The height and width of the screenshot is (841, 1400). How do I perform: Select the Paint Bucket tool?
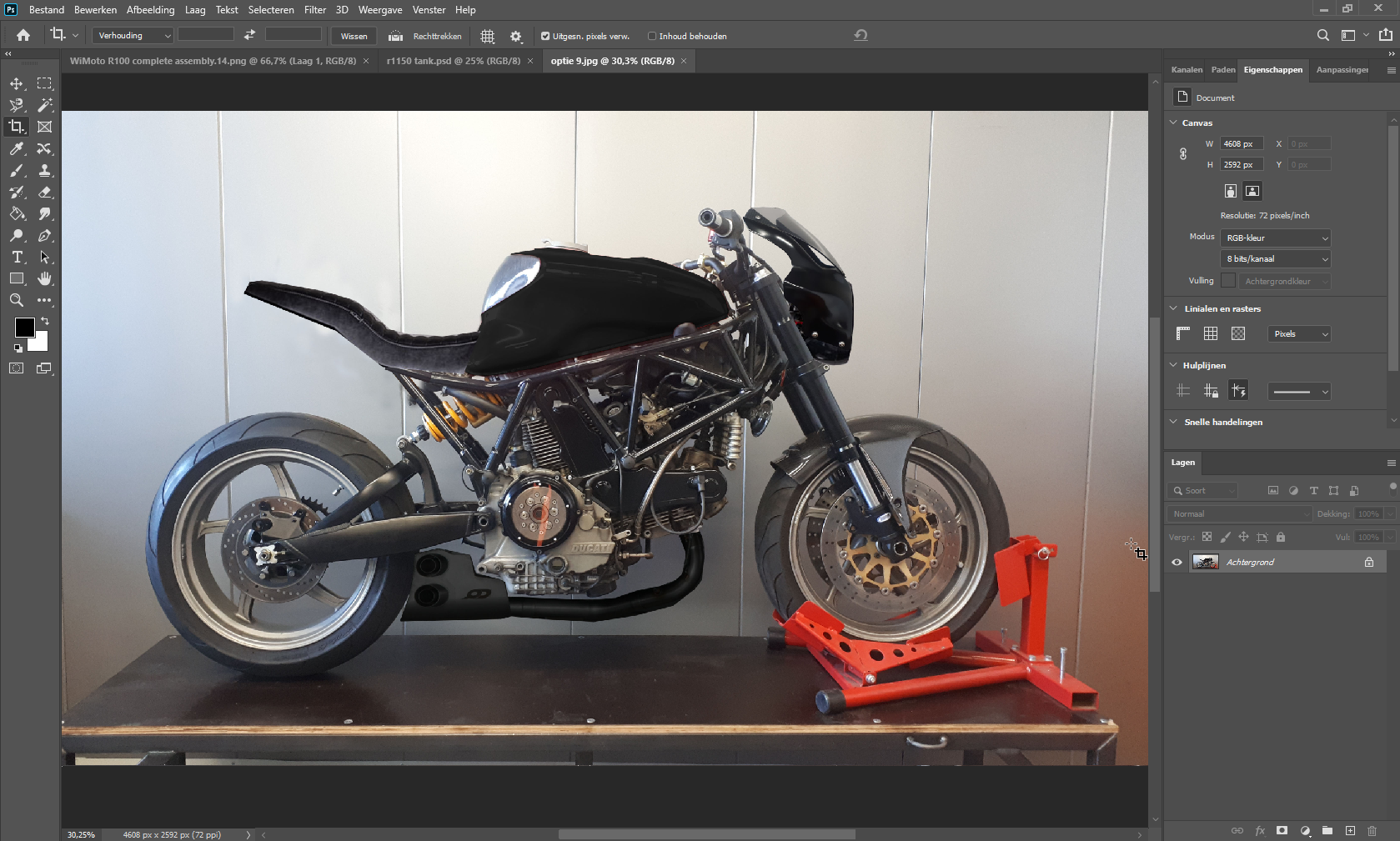click(x=17, y=213)
